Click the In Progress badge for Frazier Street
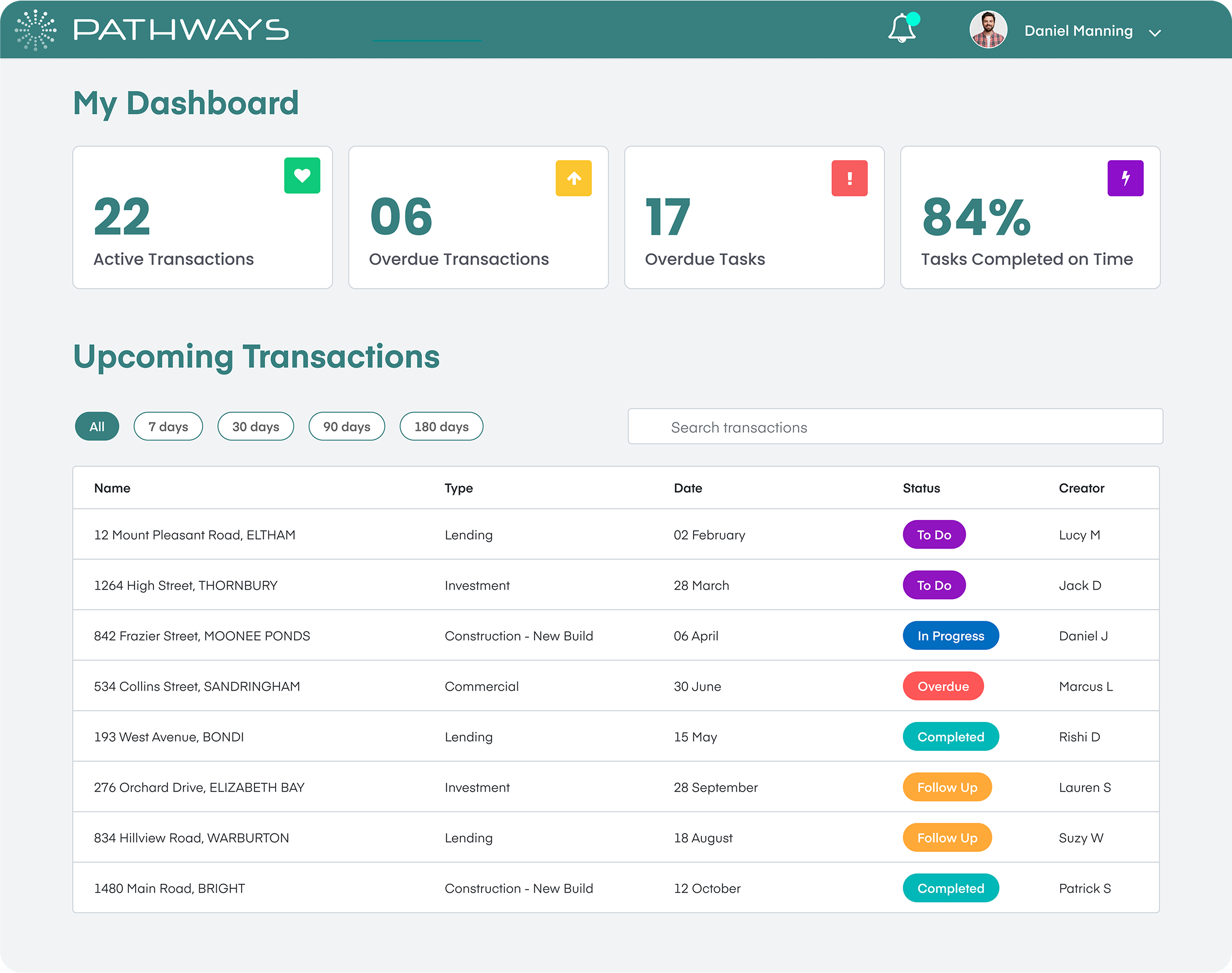Screen dimensions: 1232x973 (x=950, y=636)
